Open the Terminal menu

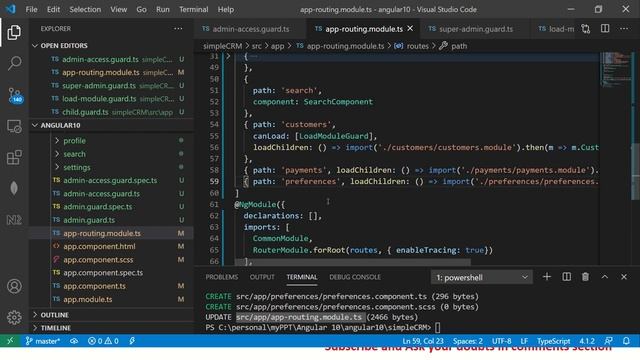(193, 9)
